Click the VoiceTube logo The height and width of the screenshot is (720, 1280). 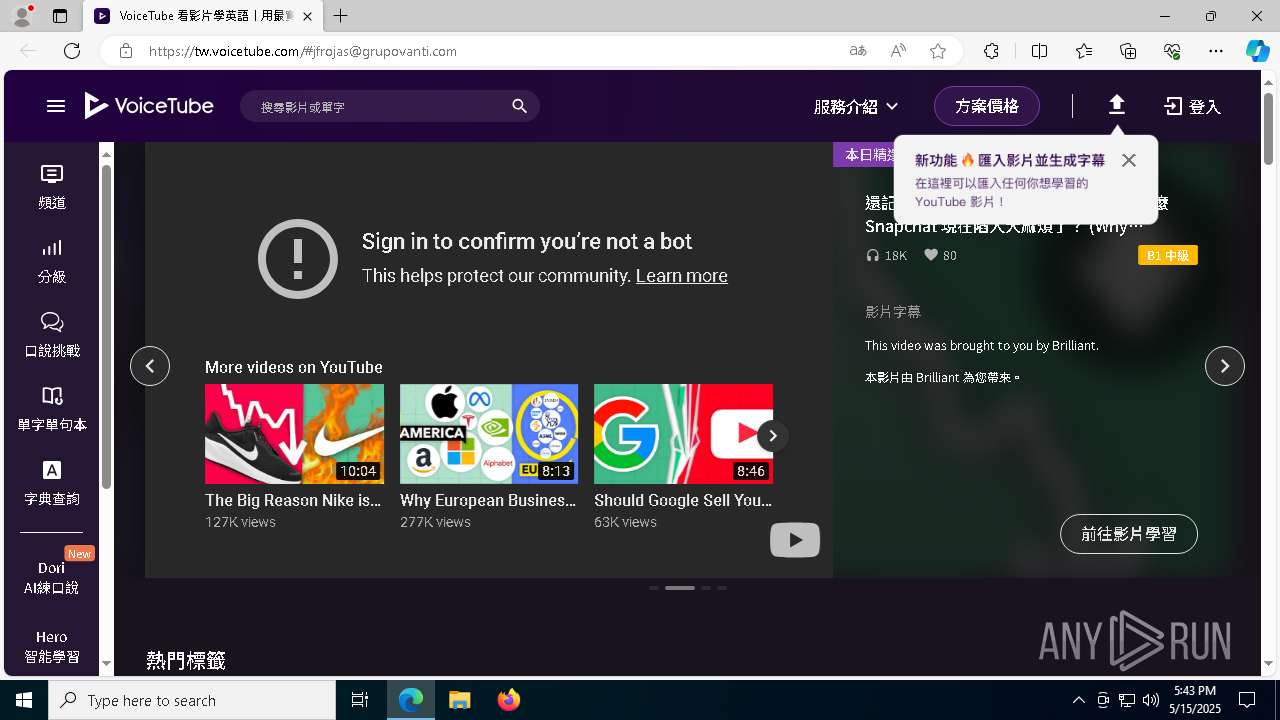point(149,106)
